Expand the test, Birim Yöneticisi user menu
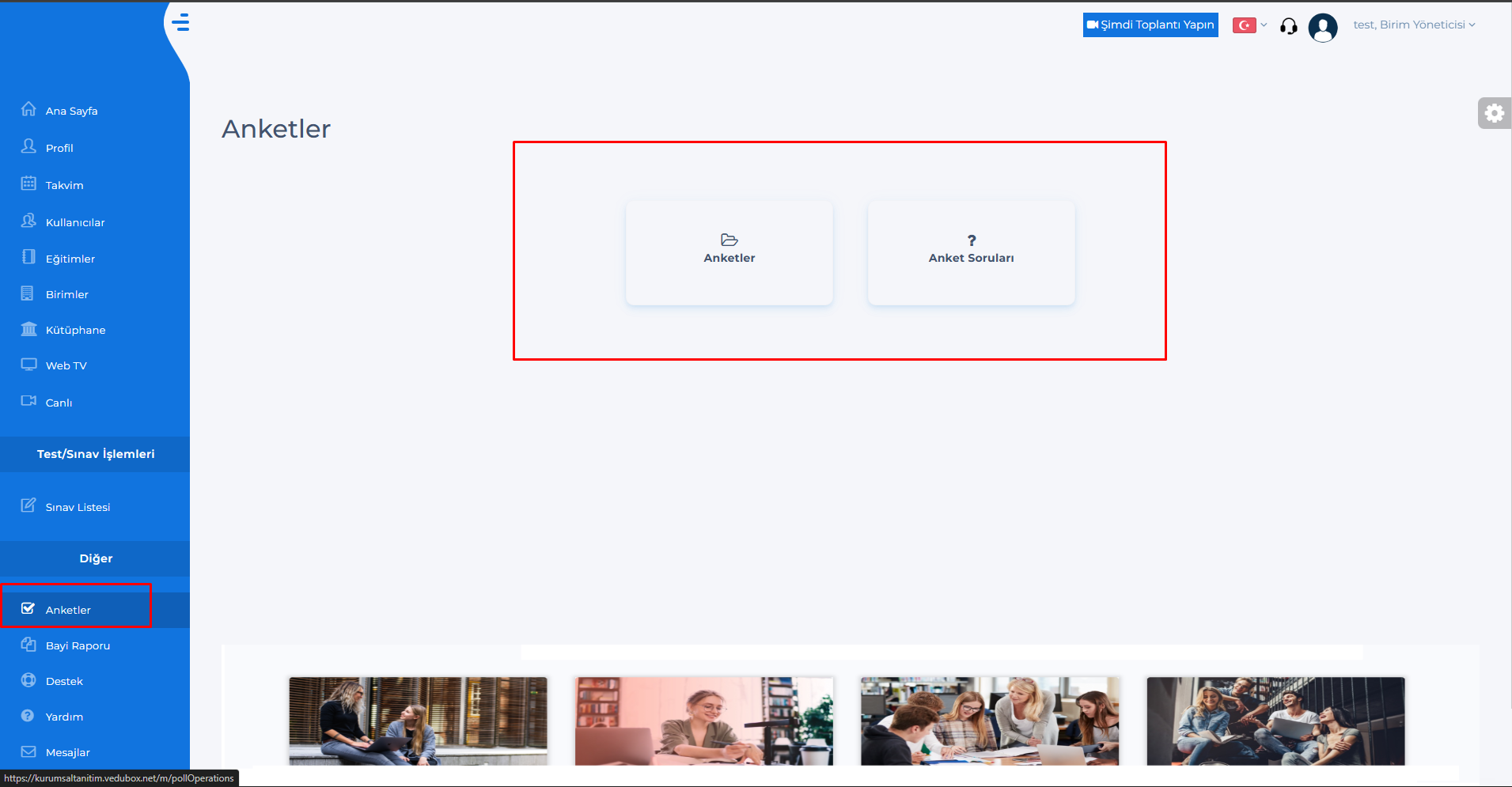 (1413, 25)
